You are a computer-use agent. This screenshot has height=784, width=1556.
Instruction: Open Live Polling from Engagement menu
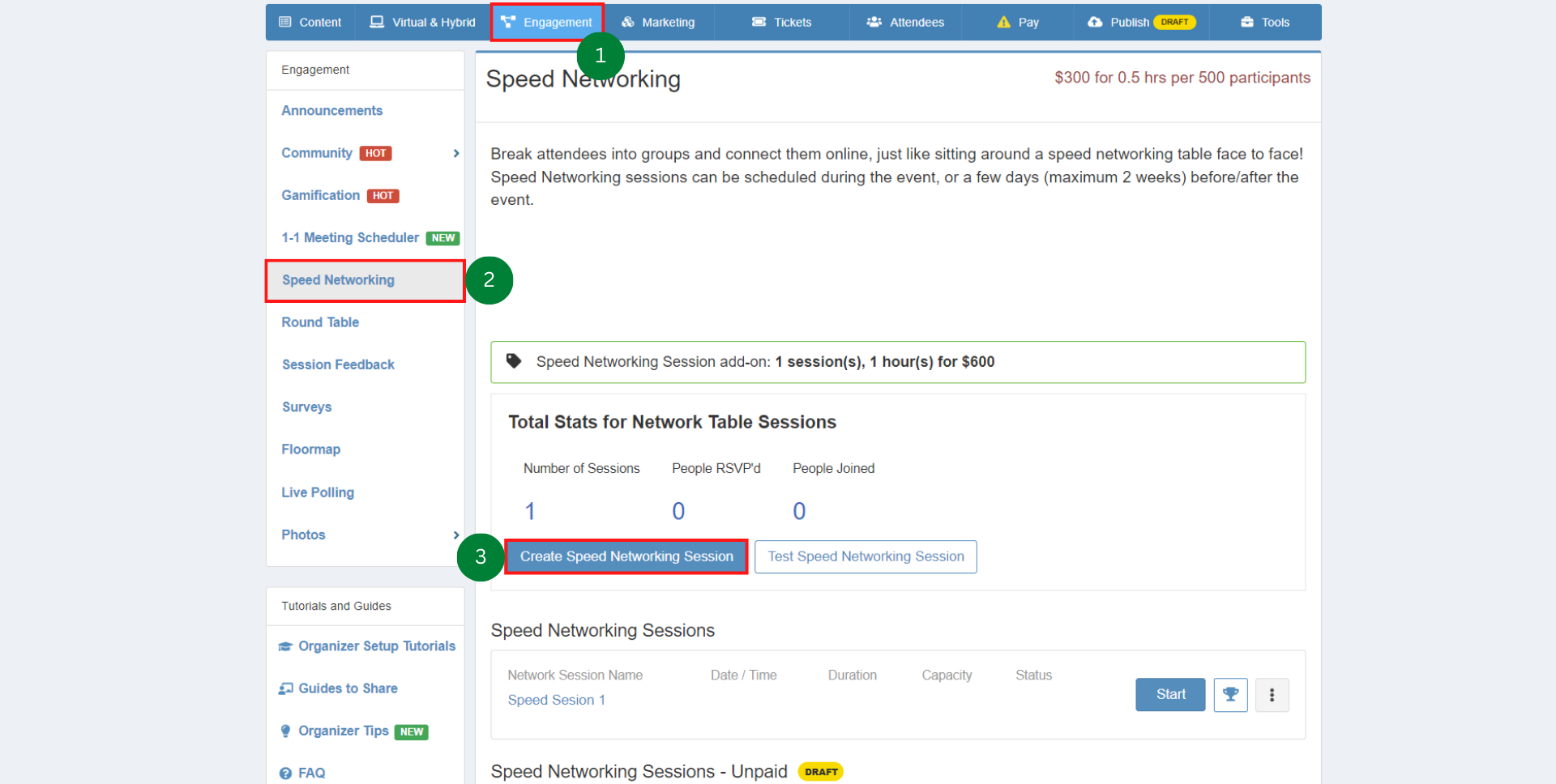point(318,492)
